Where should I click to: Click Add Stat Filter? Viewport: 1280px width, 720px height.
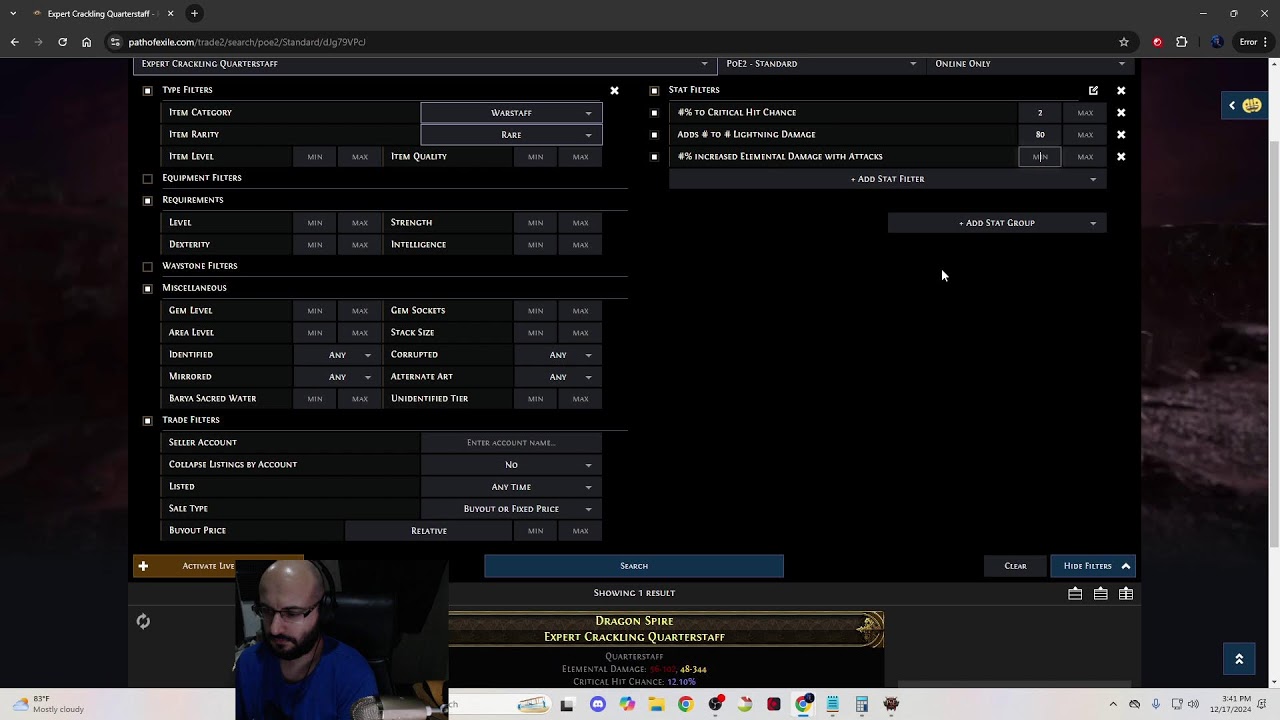[888, 179]
